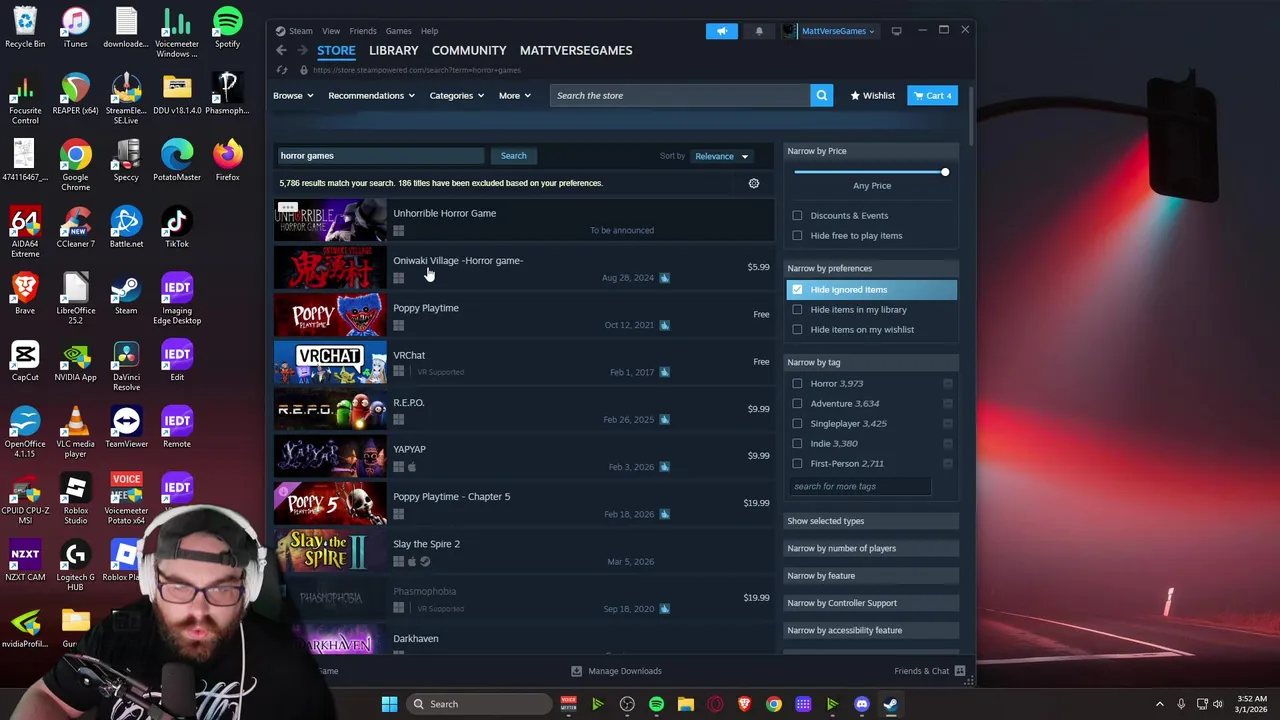Open the TikTok desktop icon
Image resolution: width=1280 pixels, height=720 pixels.
[177, 227]
